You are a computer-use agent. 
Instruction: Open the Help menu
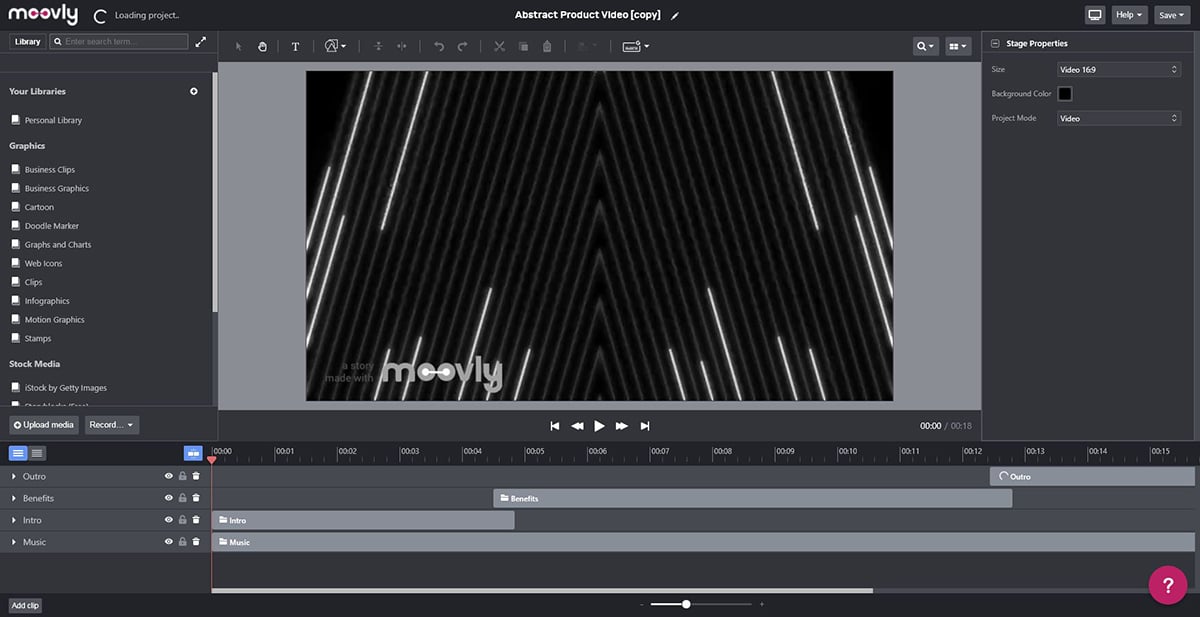pos(1128,15)
